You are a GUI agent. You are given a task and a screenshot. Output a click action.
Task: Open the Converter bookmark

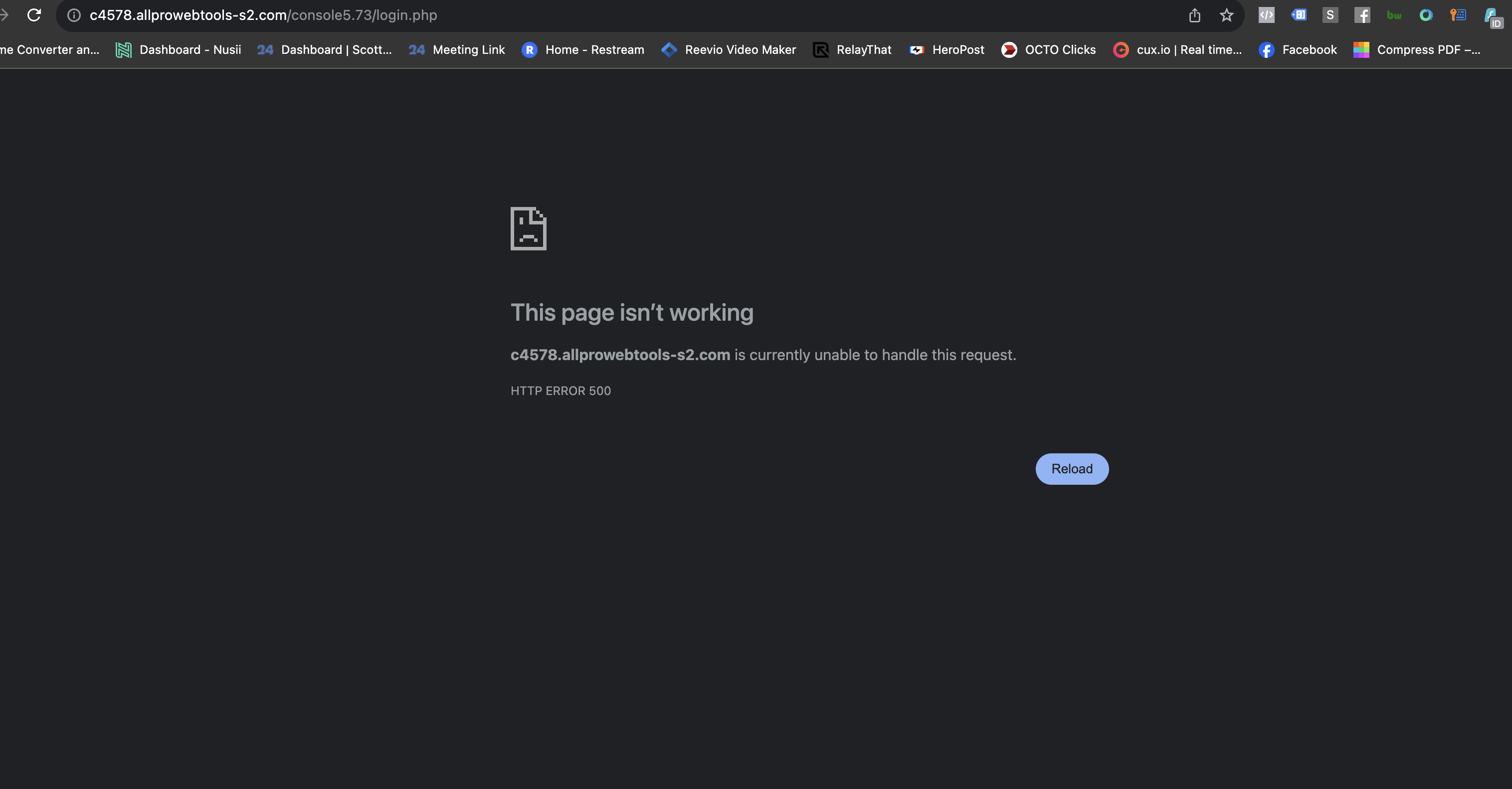point(50,50)
